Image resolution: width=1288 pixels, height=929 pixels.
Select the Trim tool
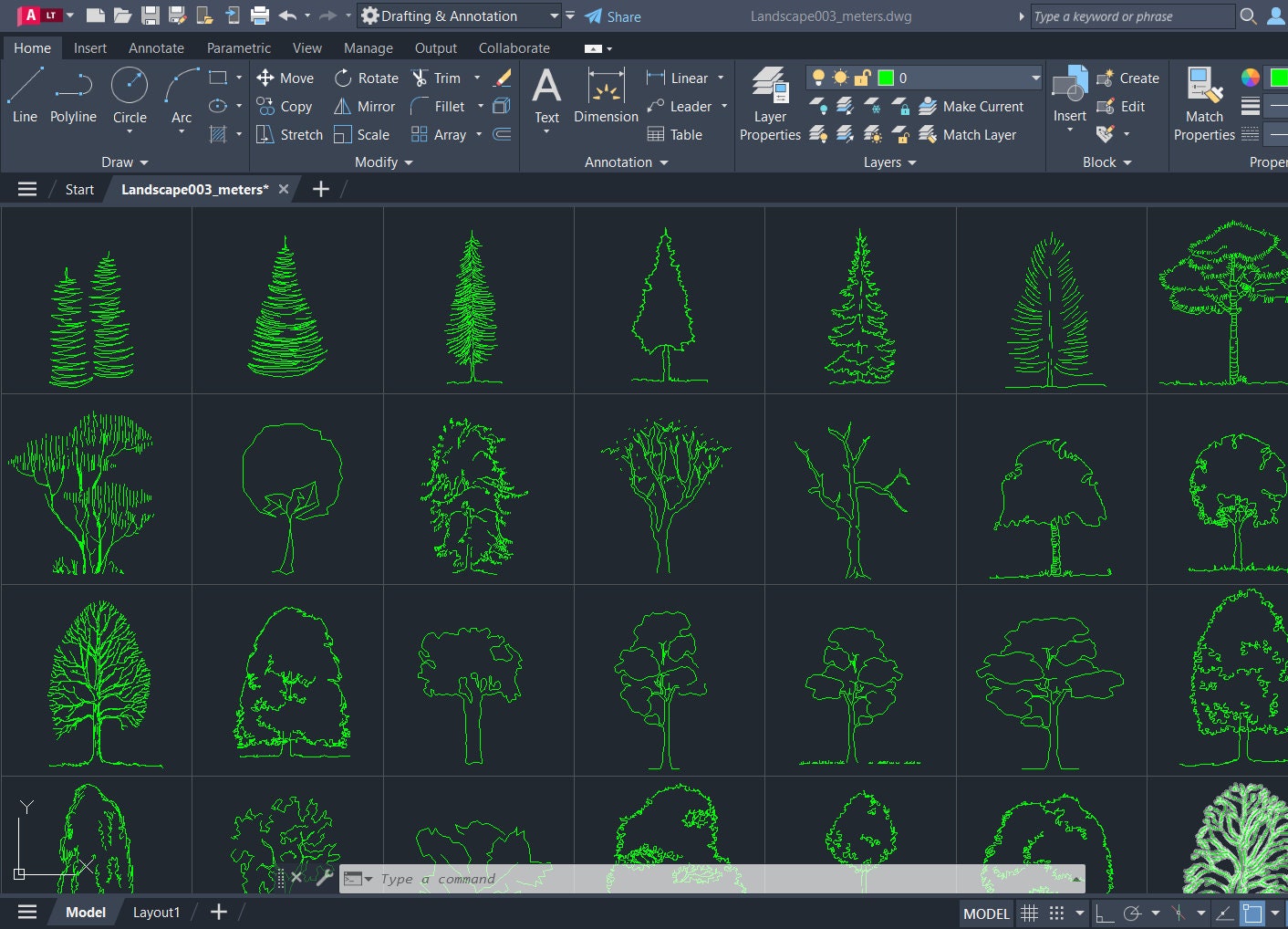point(439,78)
